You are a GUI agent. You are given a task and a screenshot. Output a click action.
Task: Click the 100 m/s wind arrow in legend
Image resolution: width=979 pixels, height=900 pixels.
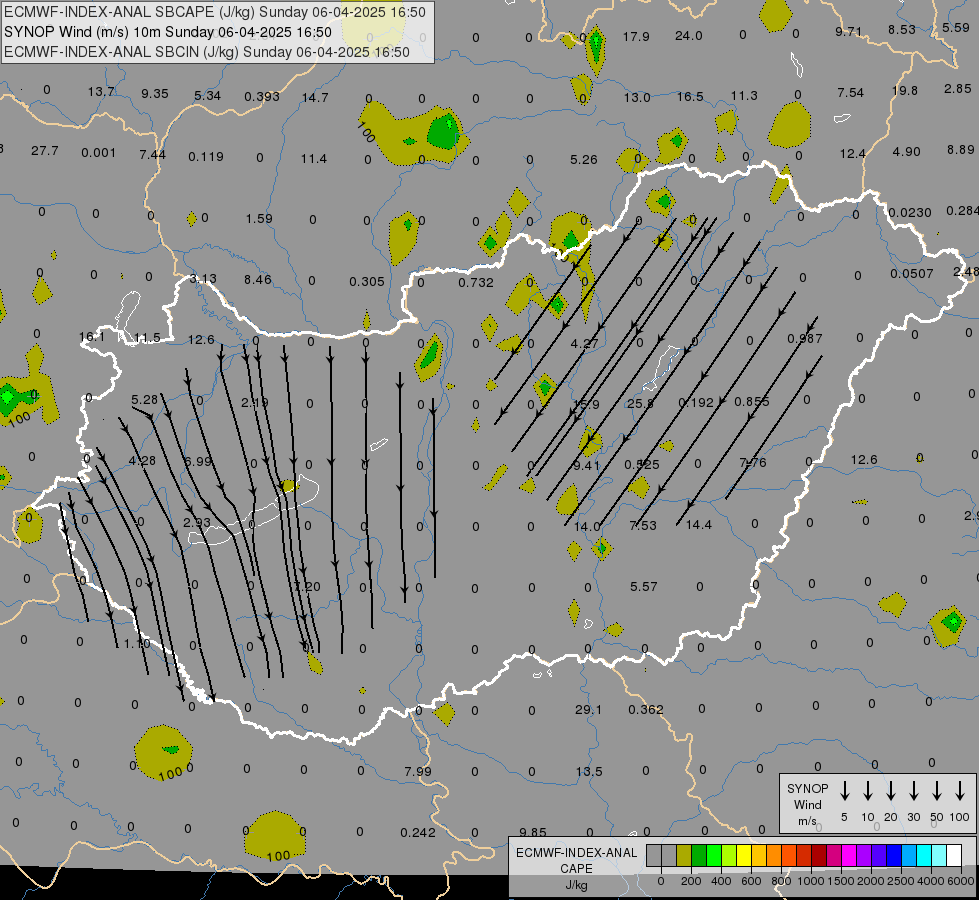pyautogui.click(x=960, y=790)
